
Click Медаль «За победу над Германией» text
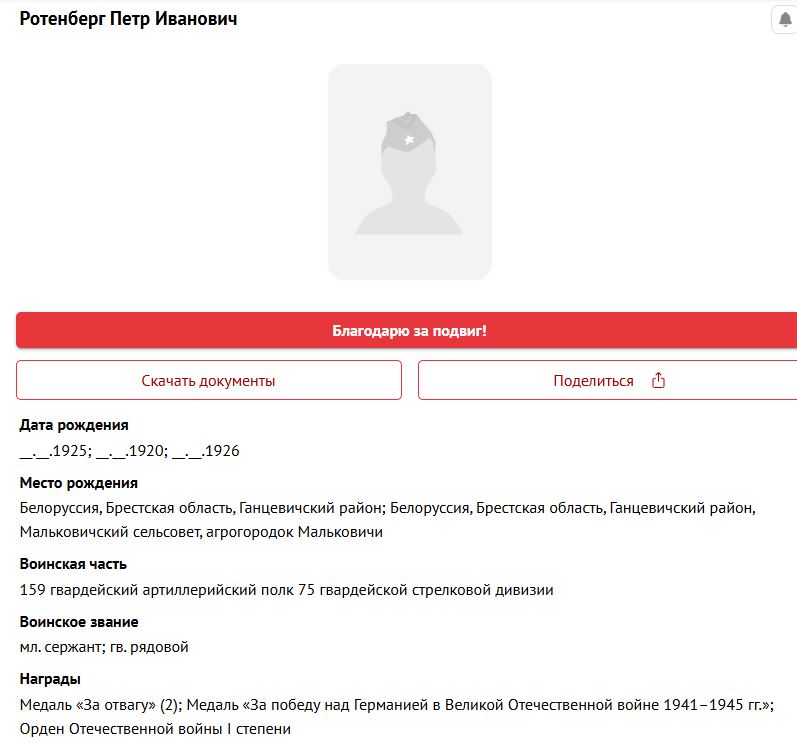[480, 705]
